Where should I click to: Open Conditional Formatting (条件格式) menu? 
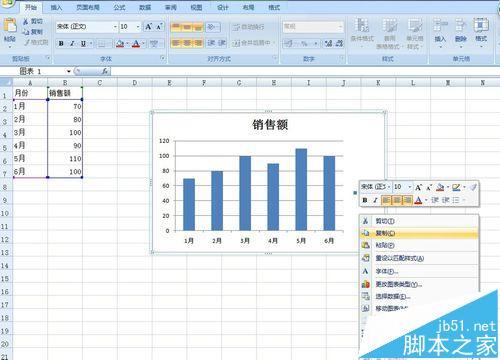pyautogui.click(x=362, y=33)
